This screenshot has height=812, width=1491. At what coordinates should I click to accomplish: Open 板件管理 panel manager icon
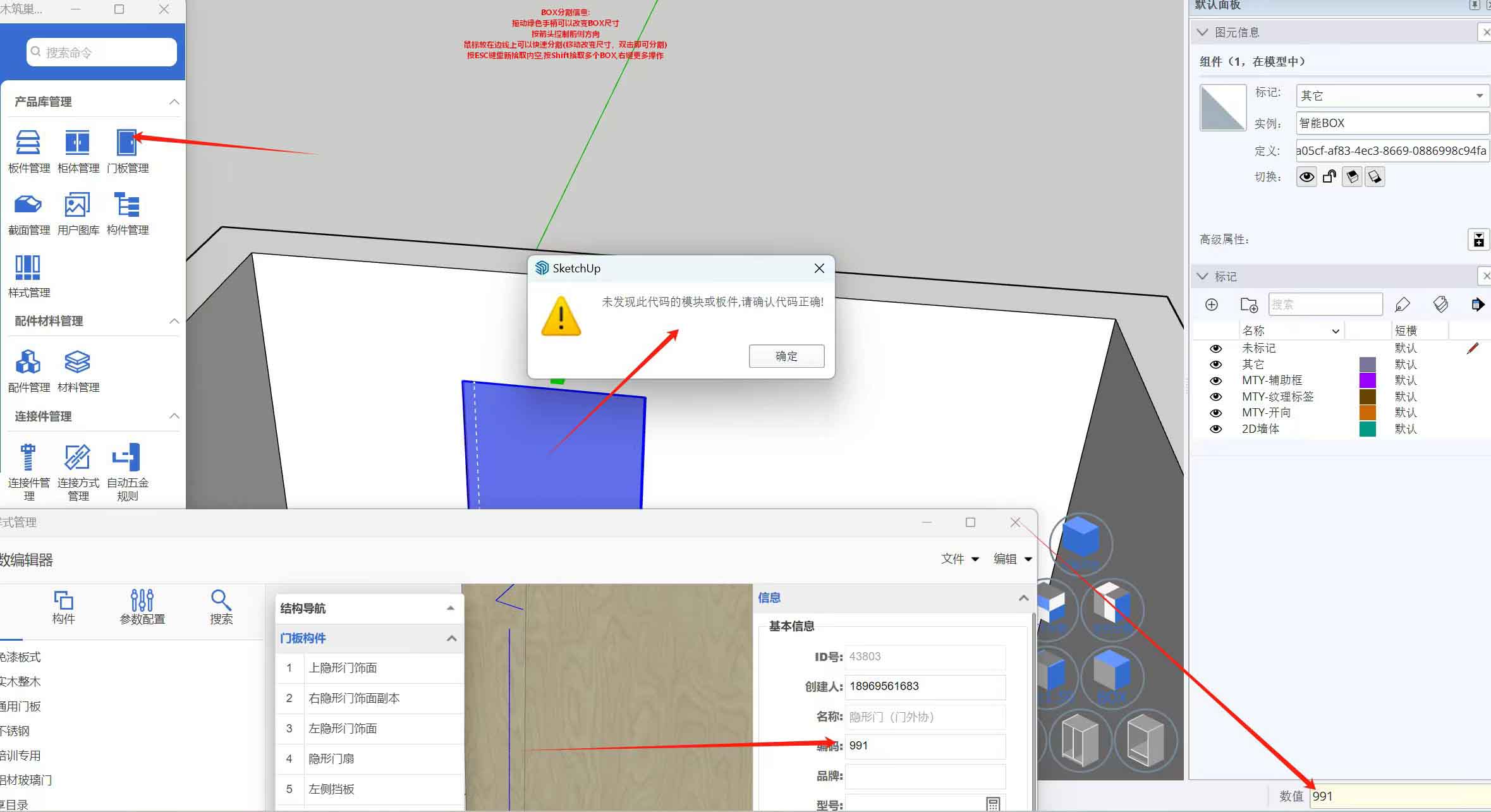tap(28, 143)
